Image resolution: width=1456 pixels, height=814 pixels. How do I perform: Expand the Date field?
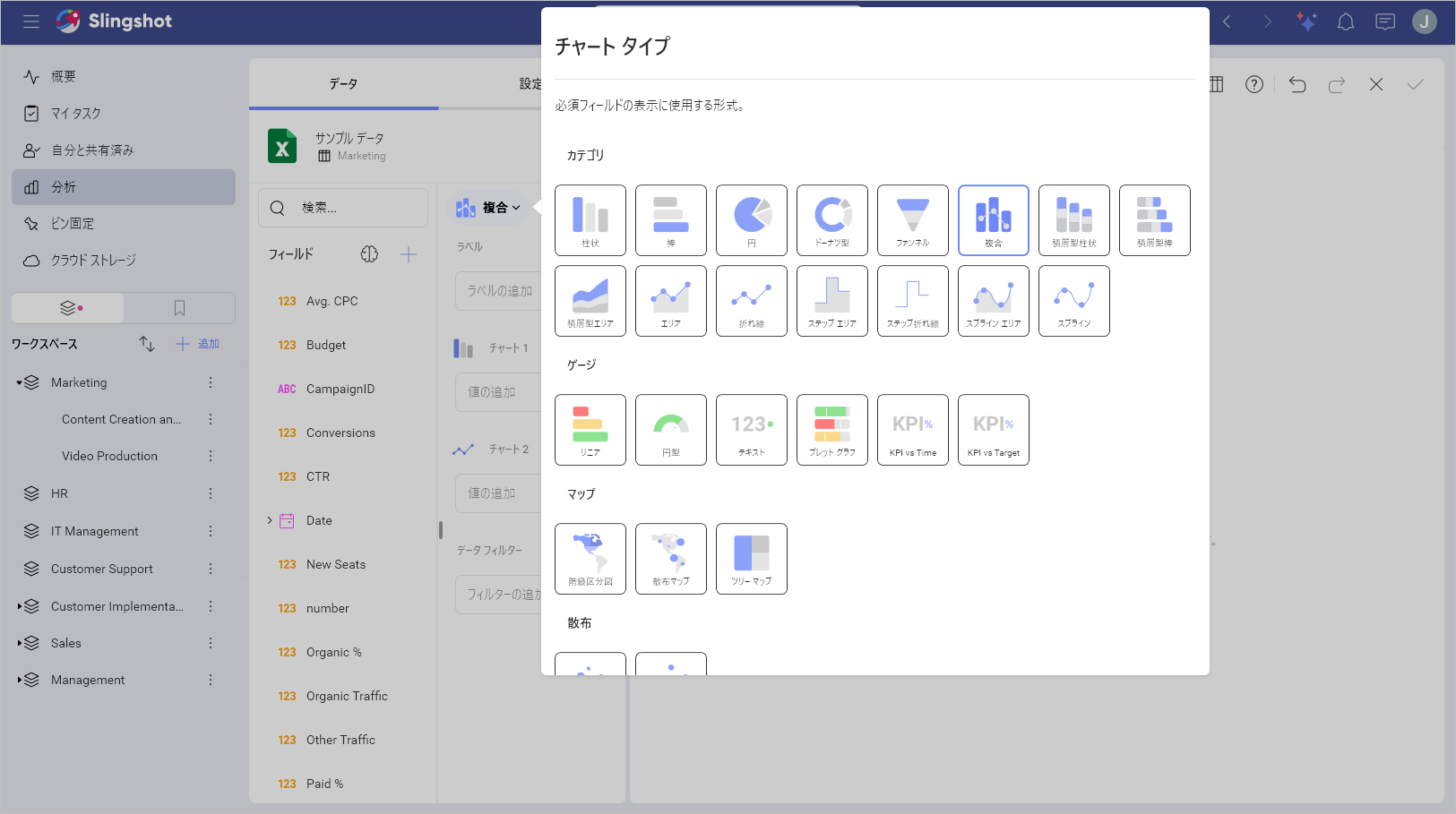click(270, 520)
